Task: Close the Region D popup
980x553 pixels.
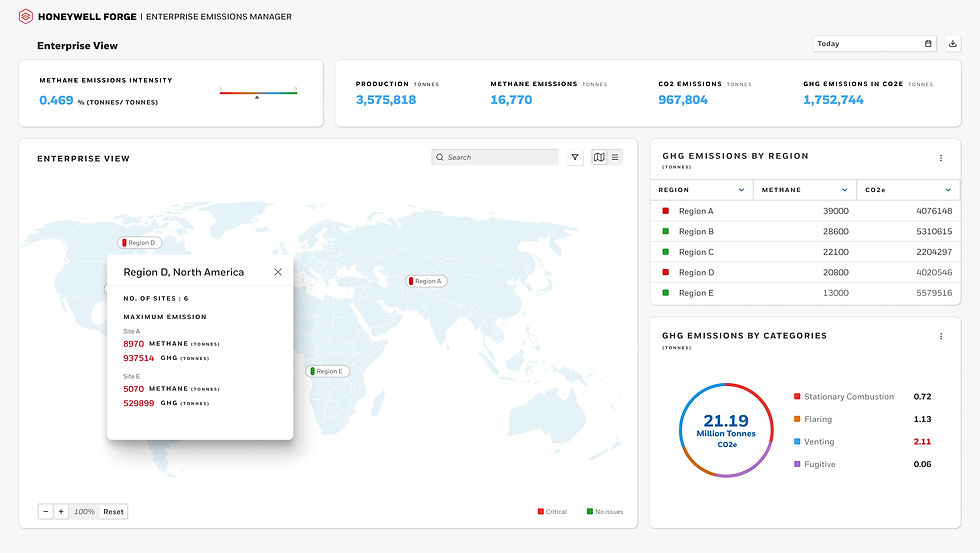Action: 278,272
